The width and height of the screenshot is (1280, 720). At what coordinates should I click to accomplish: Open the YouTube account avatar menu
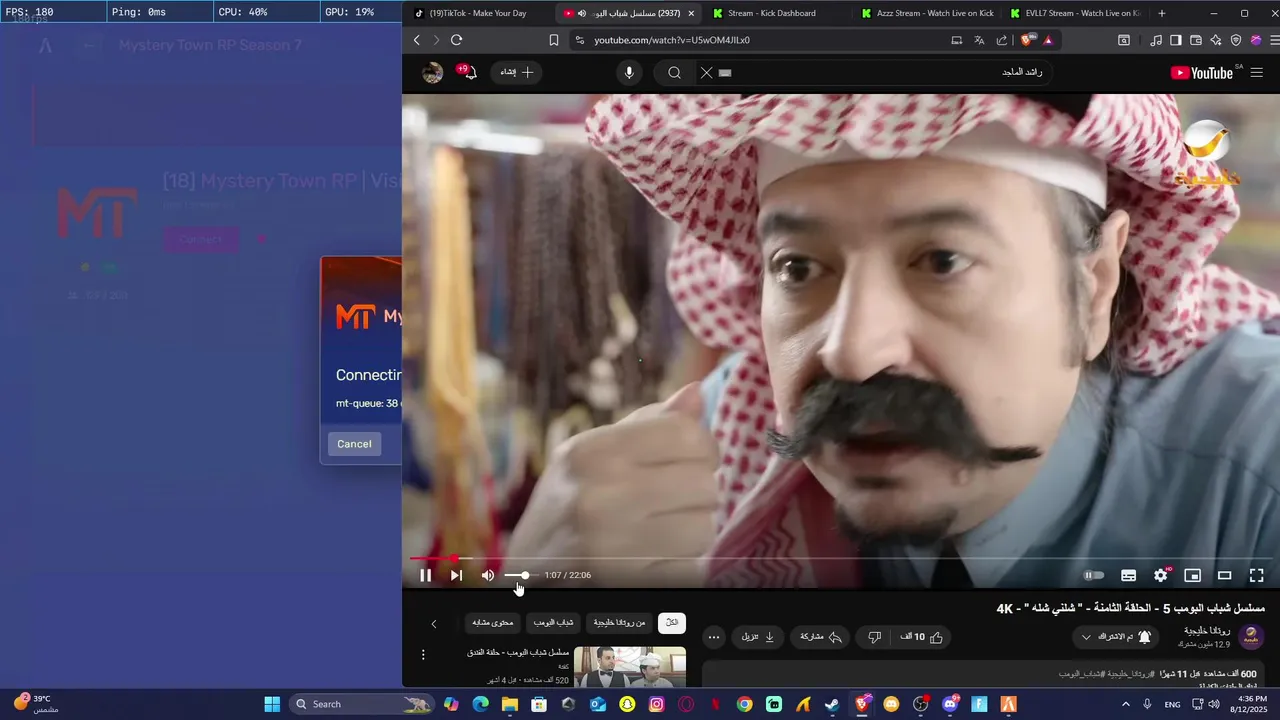click(432, 72)
